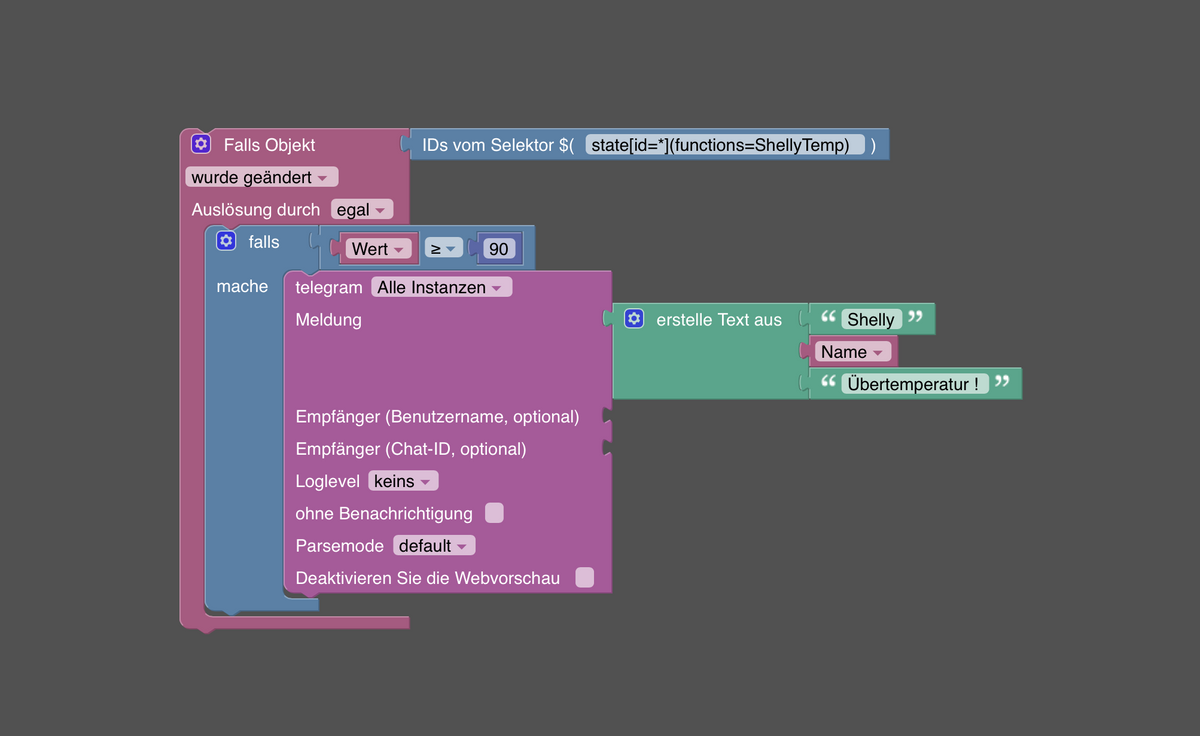The width and height of the screenshot is (1200, 736).
Task: Open the Name dropdown in text block
Action: tap(853, 352)
